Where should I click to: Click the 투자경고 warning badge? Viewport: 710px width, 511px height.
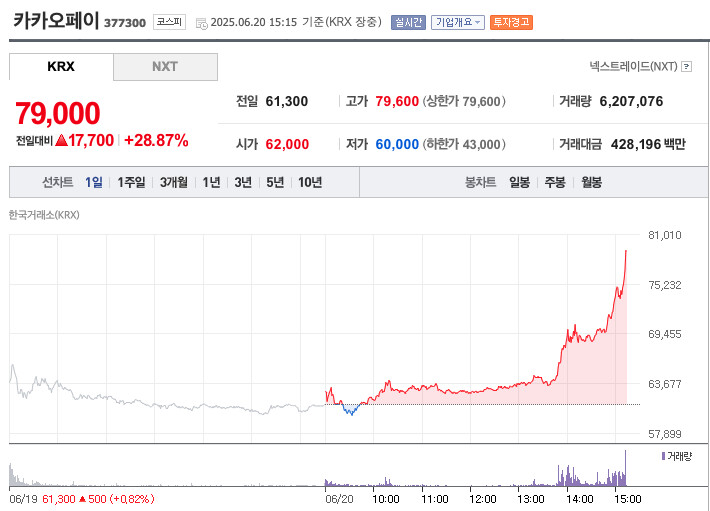(x=511, y=22)
